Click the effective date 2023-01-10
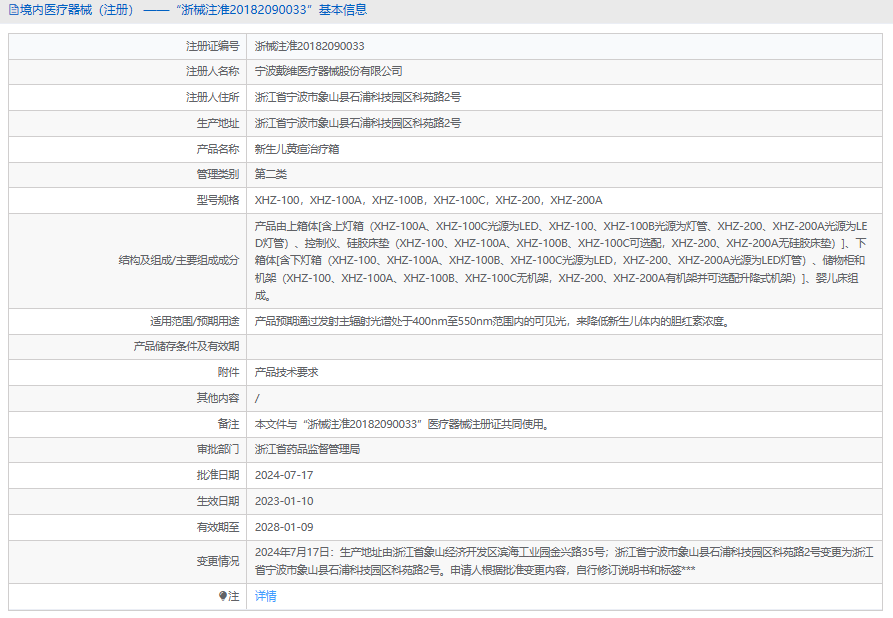 pyautogui.click(x=284, y=501)
